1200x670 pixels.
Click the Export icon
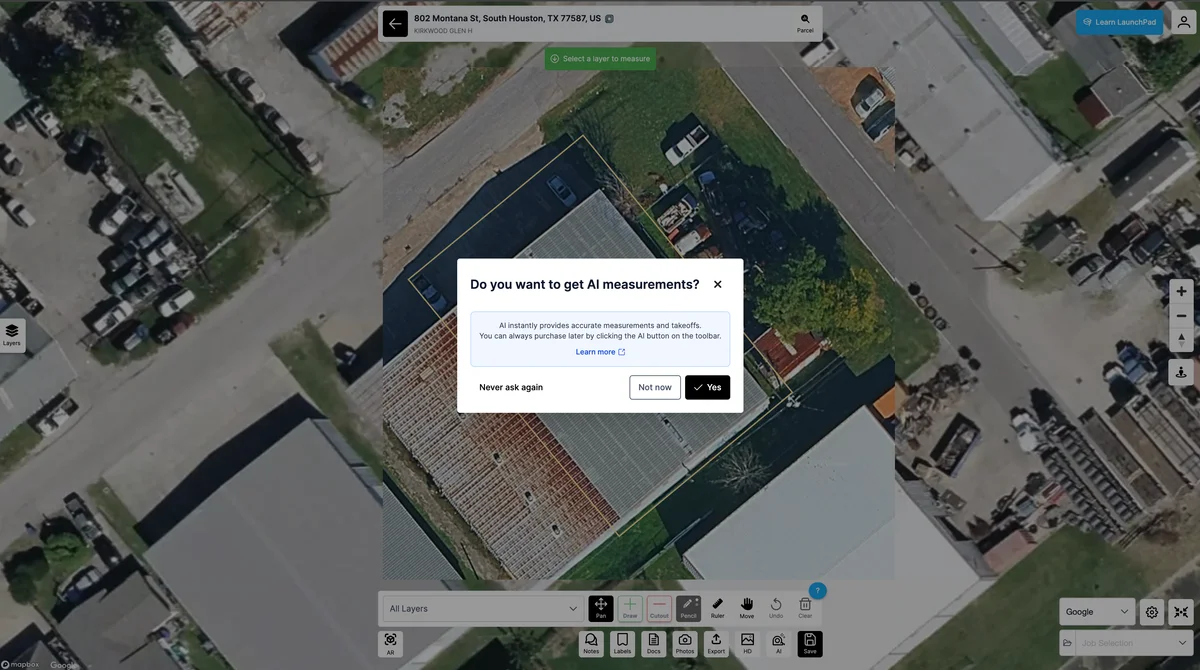coord(716,642)
